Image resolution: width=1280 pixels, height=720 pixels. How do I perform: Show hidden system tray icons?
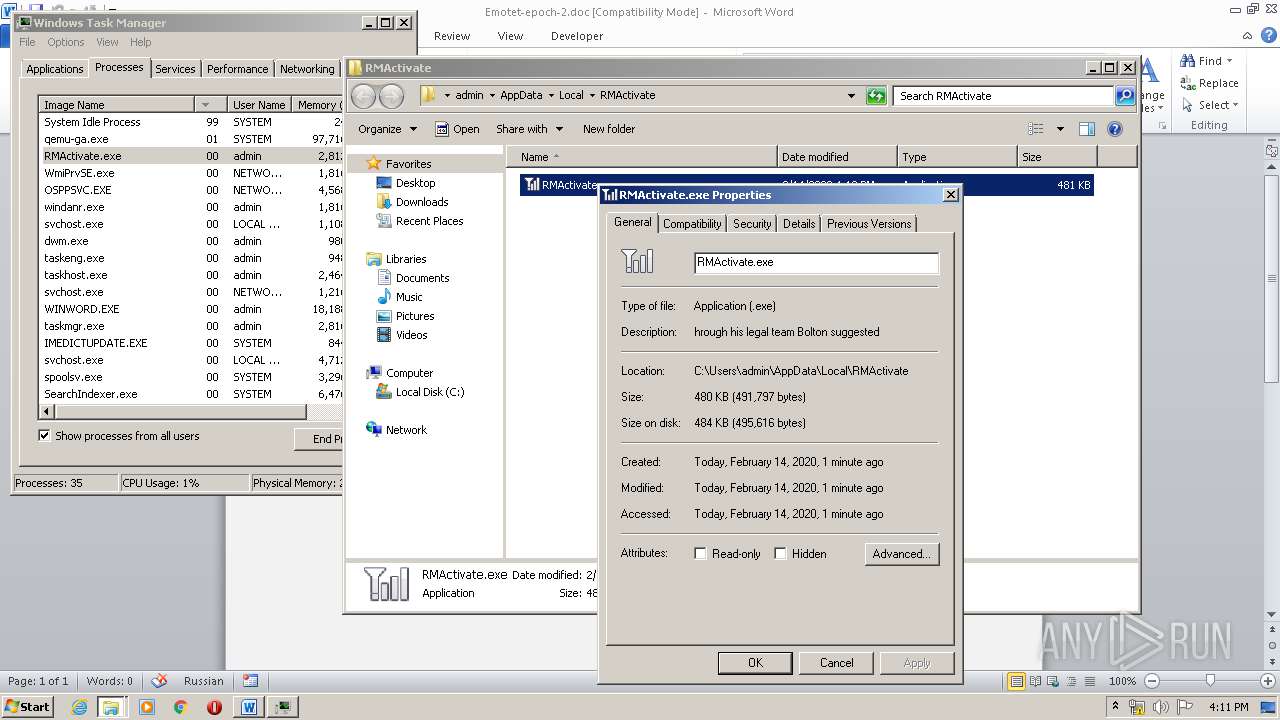pyautogui.click(x=1116, y=707)
